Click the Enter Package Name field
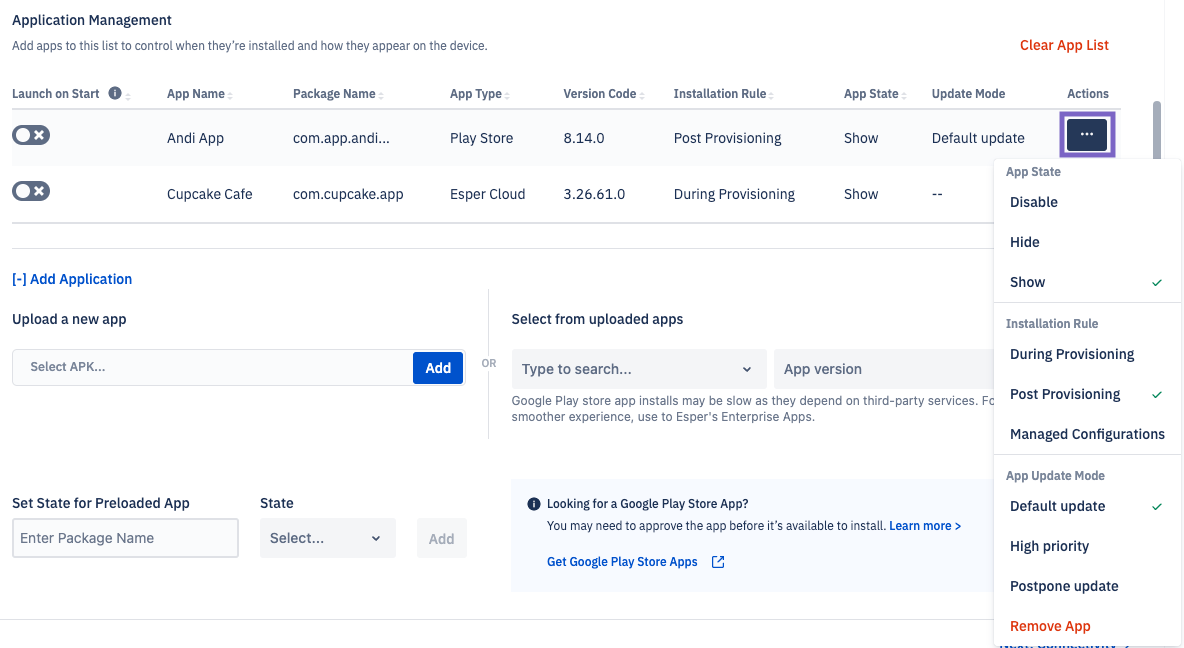Image resolution: width=1184 pixels, height=648 pixels. [125, 538]
